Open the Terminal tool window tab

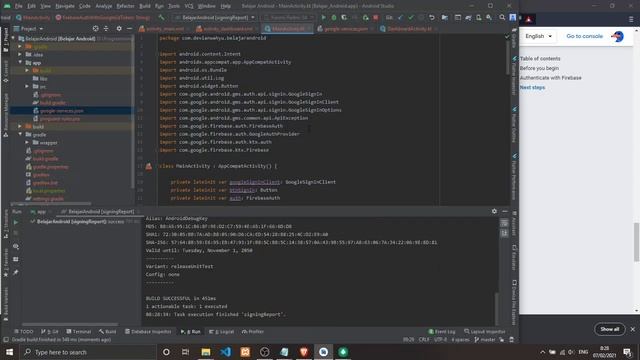click(x=79, y=331)
